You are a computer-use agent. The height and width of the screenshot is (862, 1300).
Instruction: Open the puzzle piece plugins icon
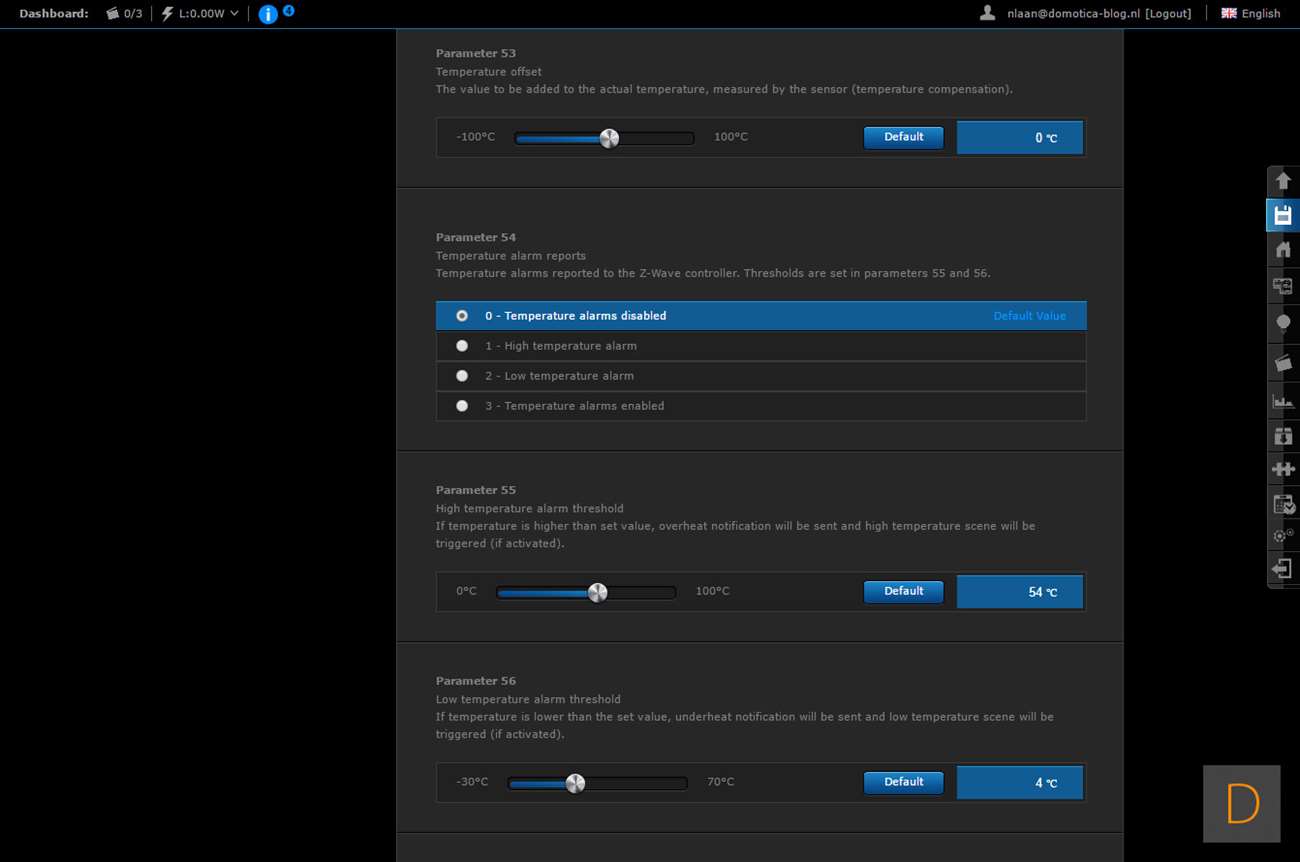click(x=1282, y=468)
